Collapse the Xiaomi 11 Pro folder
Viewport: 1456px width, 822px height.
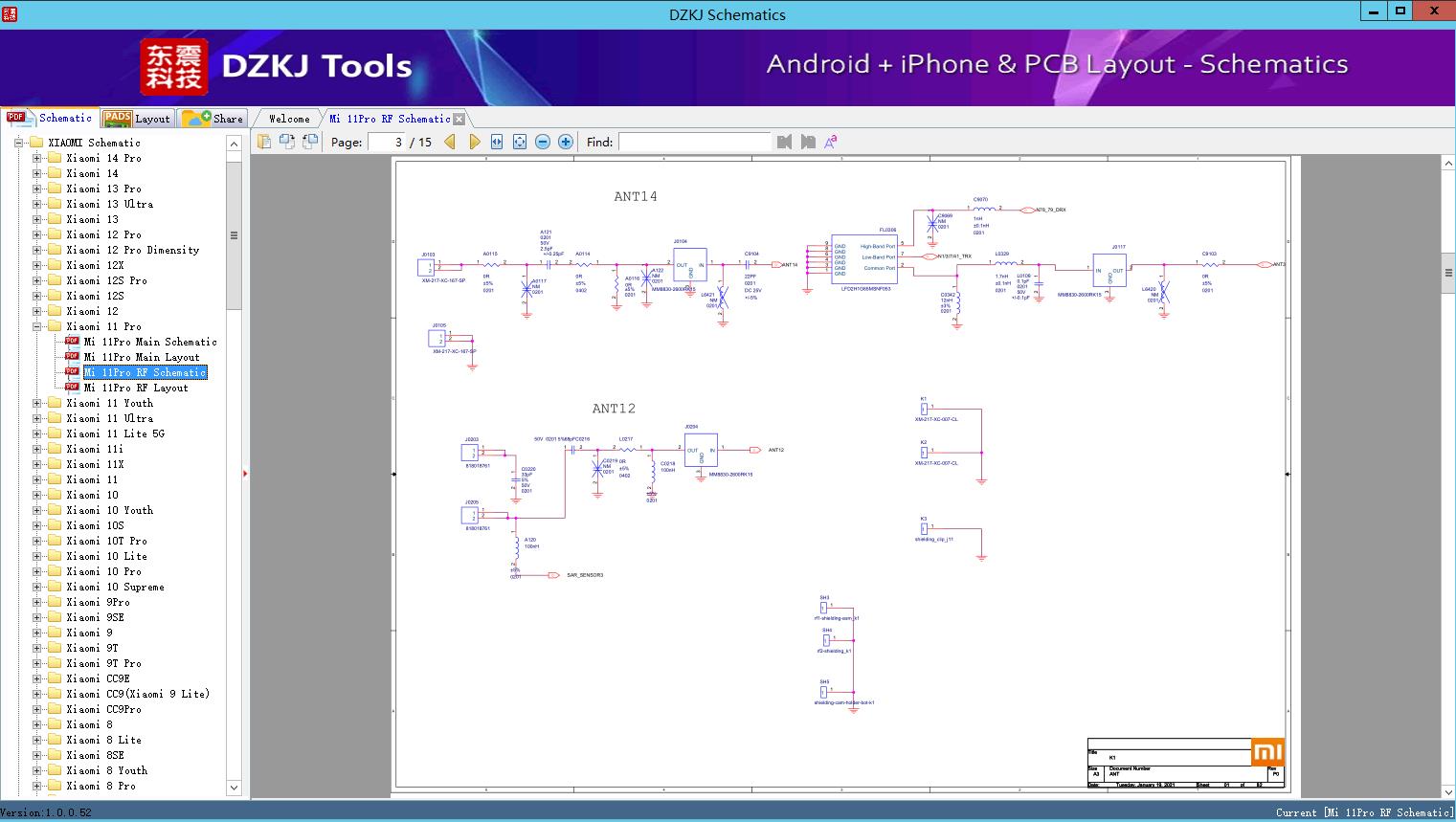coord(36,326)
